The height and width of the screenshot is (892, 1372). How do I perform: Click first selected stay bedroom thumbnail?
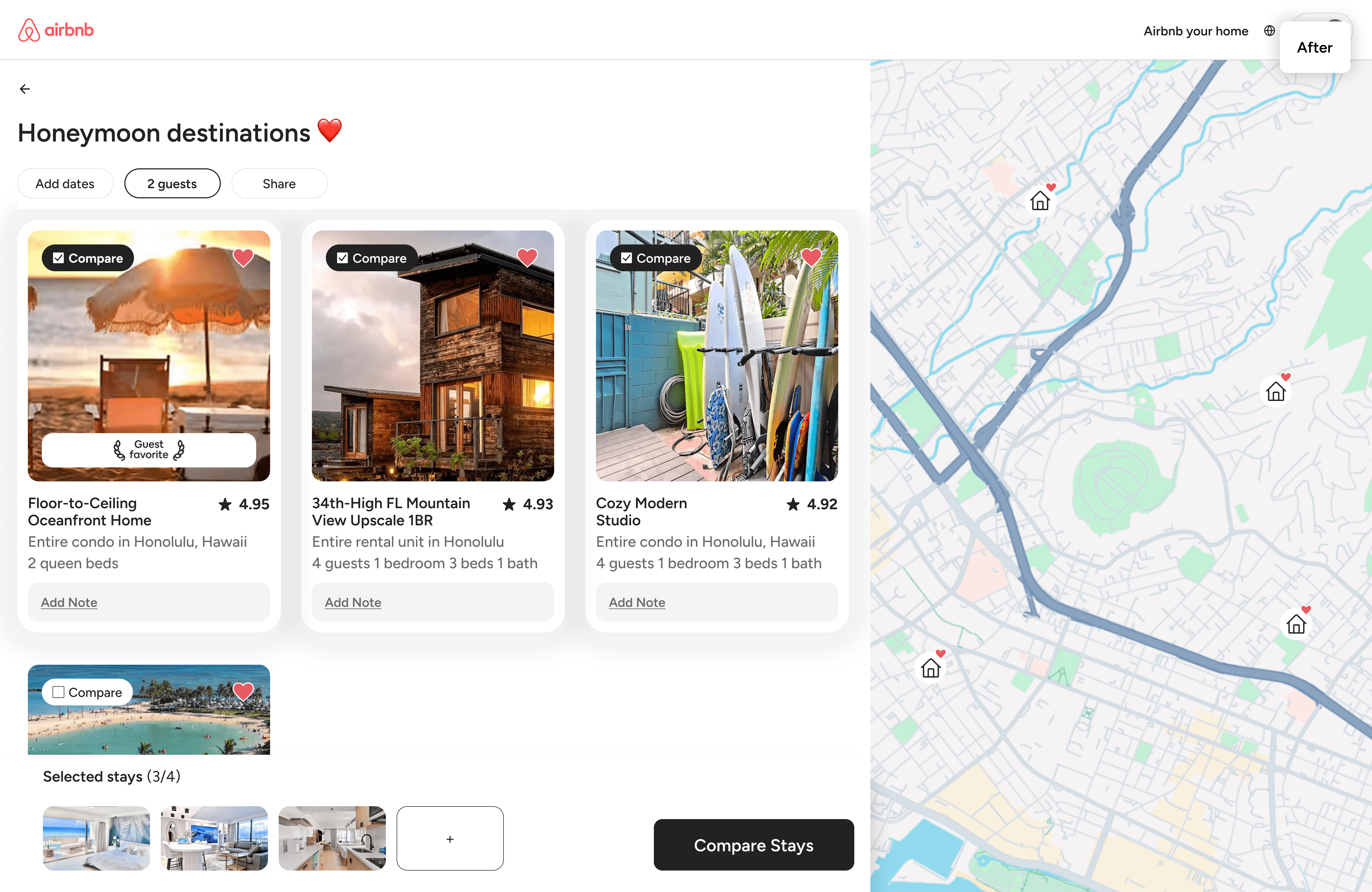(96, 838)
